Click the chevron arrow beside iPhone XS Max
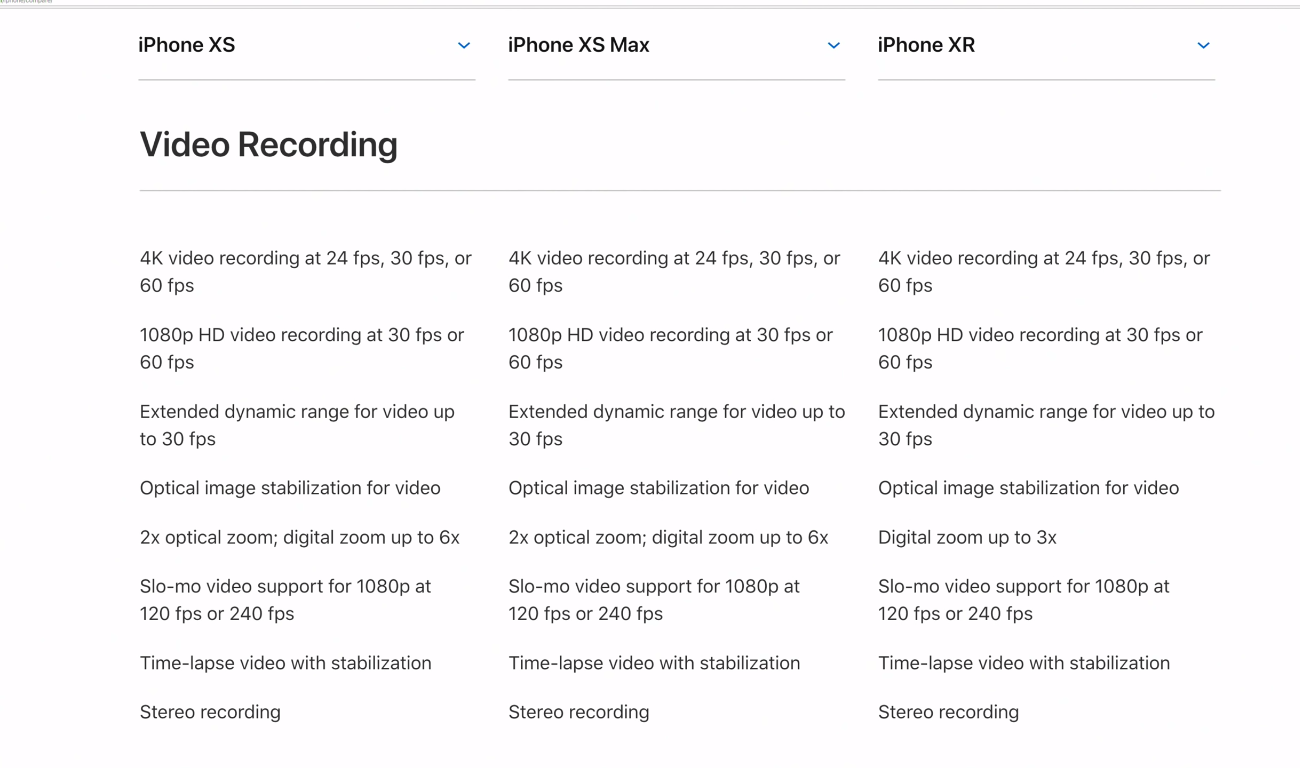The height and width of the screenshot is (768, 1300). click(x=834, y=46)
